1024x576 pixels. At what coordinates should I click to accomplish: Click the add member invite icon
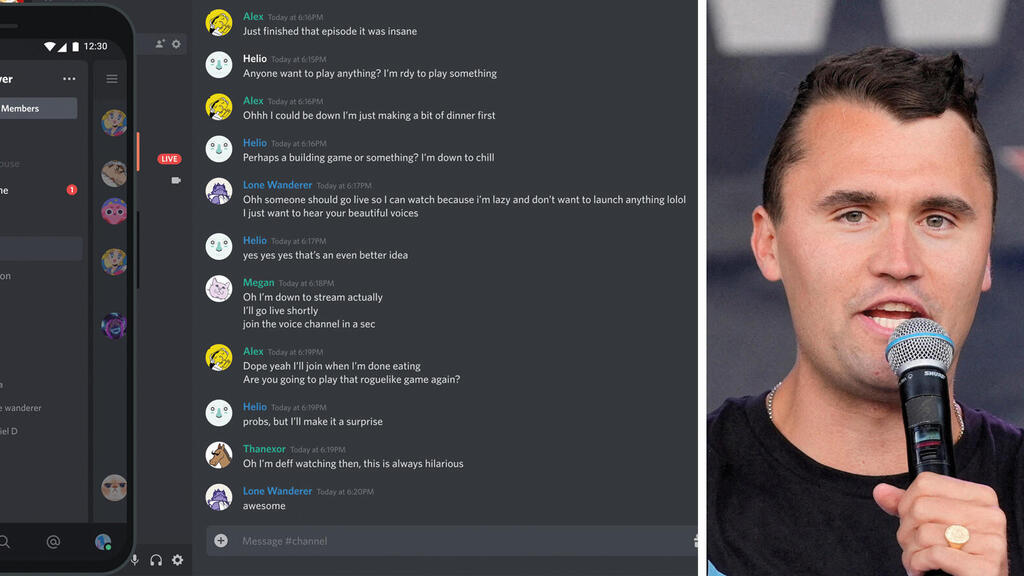(160, 44)
